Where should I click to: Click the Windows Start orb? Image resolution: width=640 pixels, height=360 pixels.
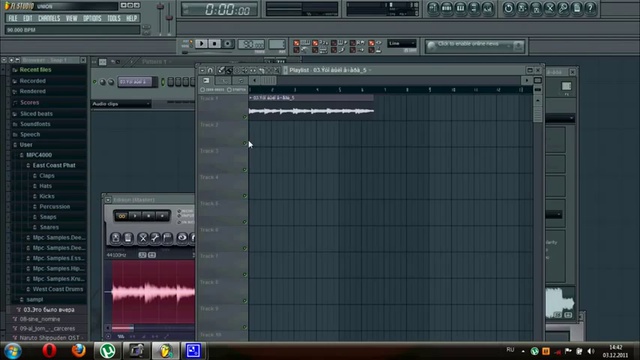point(13,351)
